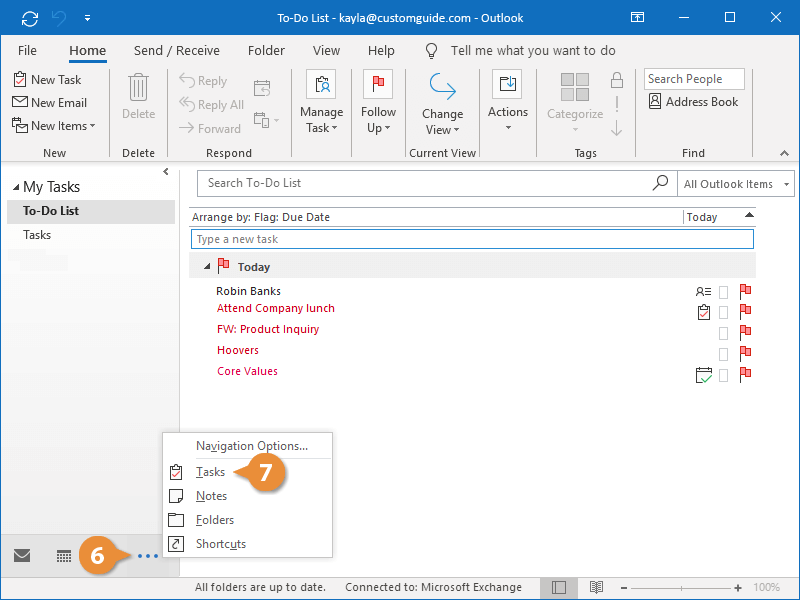Check the Core Values completion box
The height and width of the screenshot is (600, 800).
[723, 376]
